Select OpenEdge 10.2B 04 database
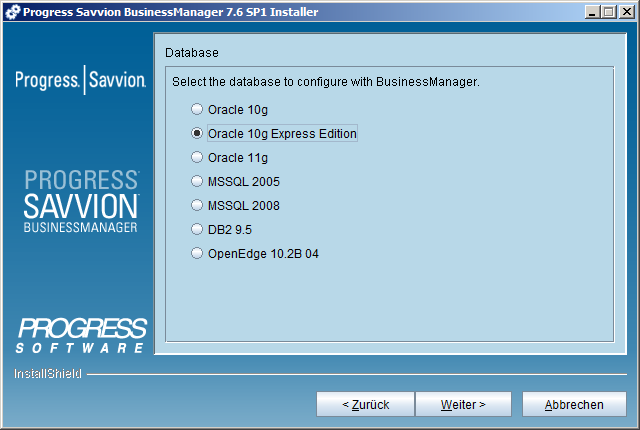This screenshot has width=640, height=430. pyautogui.click(x=197, y=253)
